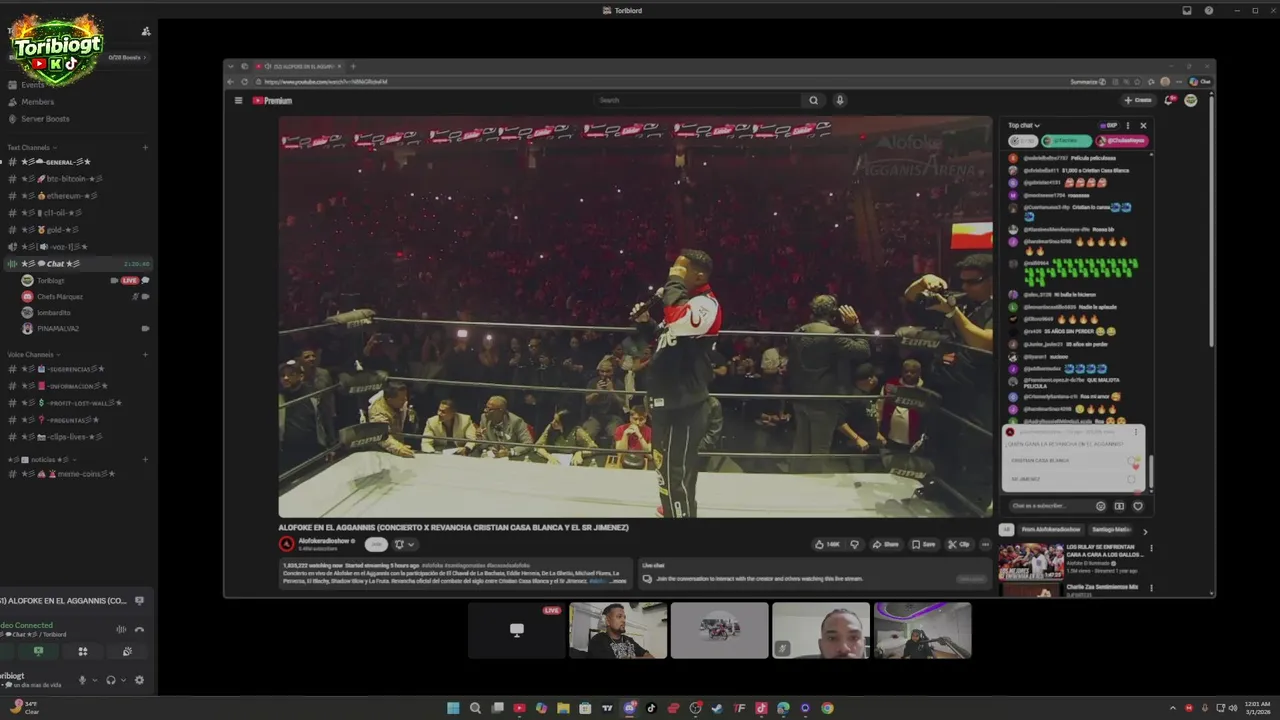This screenshot has height=720, width=1280.
Task: Click the Join membership button
Action: (x=376, y=544)
